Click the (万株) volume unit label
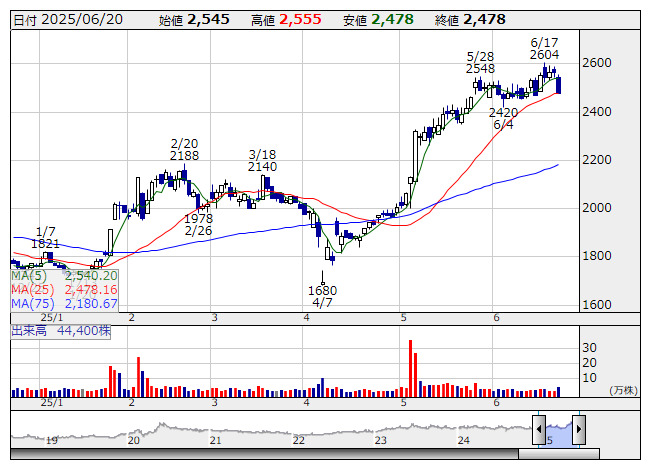The width and height of the screenshot is (653, 470). click(x=623, y=390)
